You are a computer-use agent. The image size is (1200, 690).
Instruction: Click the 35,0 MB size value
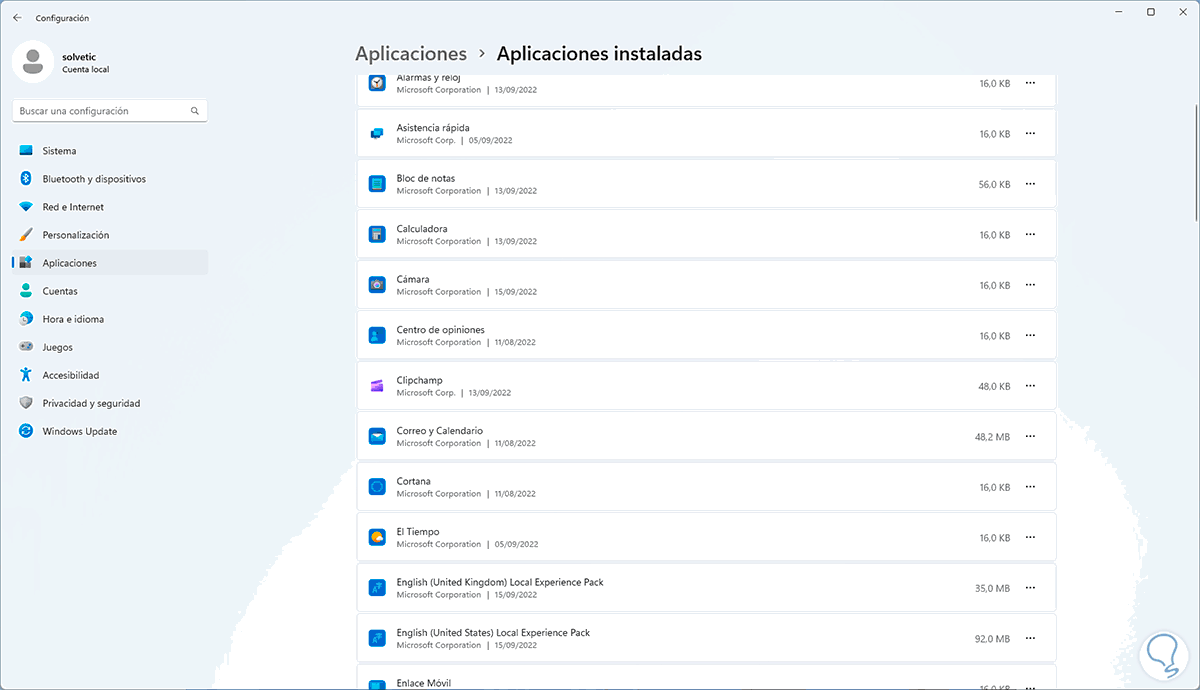coord(992,588)
